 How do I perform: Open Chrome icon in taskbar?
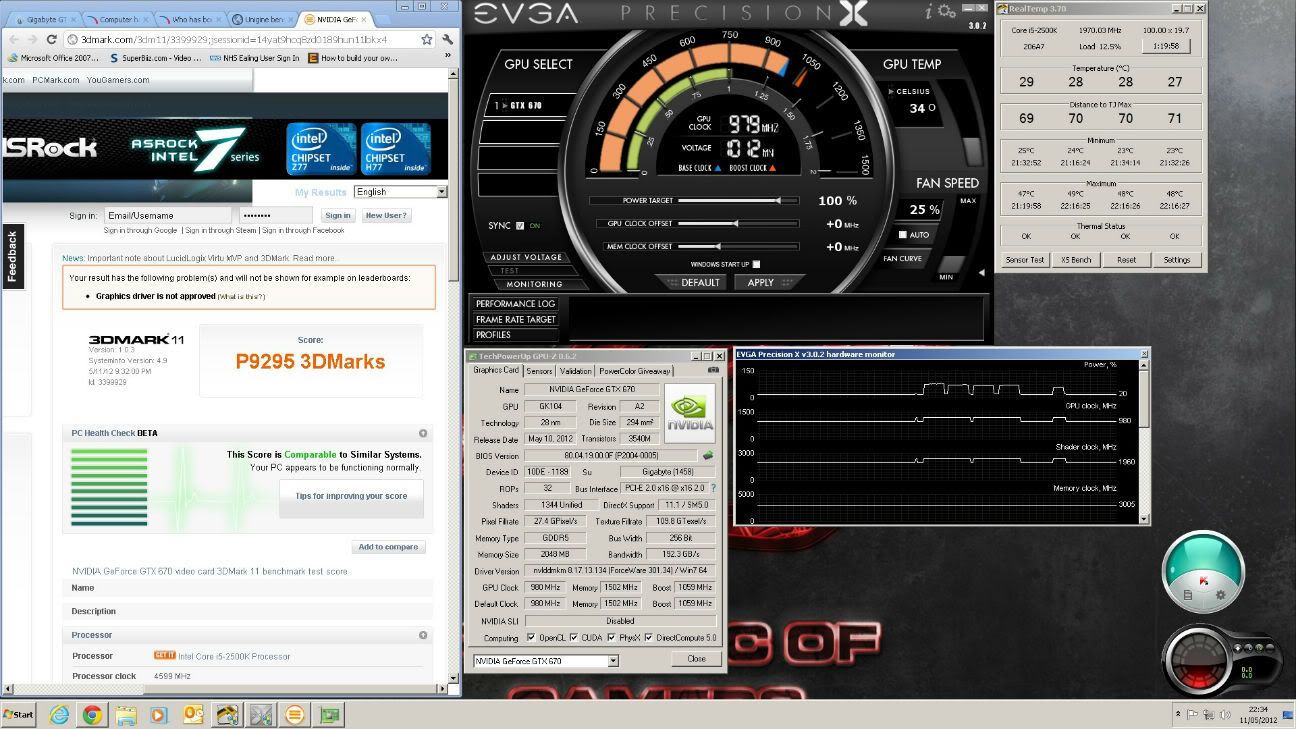(x=92, y=715)
